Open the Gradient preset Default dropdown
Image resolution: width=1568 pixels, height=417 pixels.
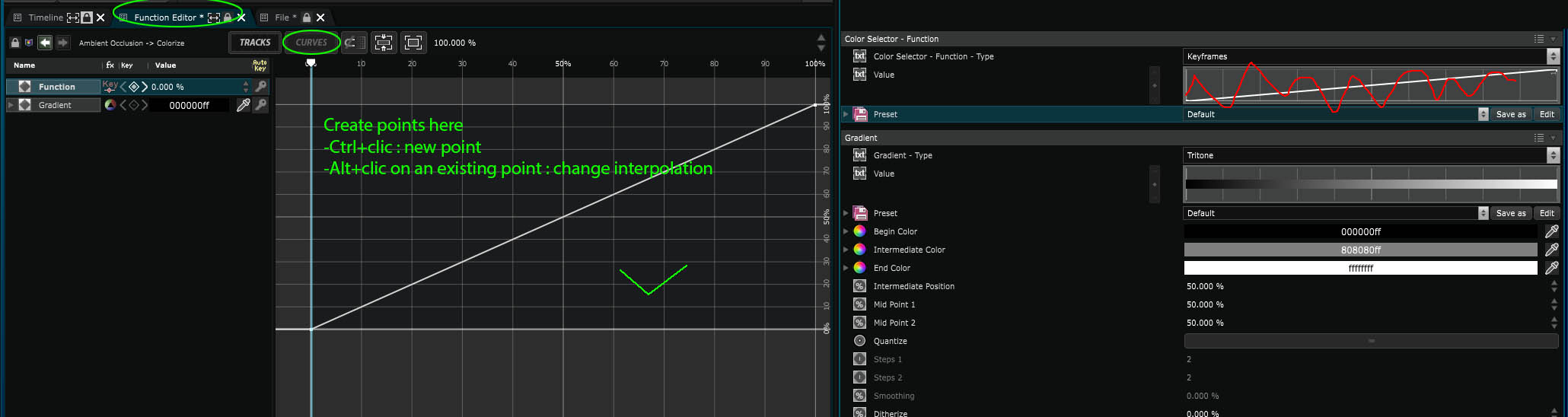[x=1336, y=213]
